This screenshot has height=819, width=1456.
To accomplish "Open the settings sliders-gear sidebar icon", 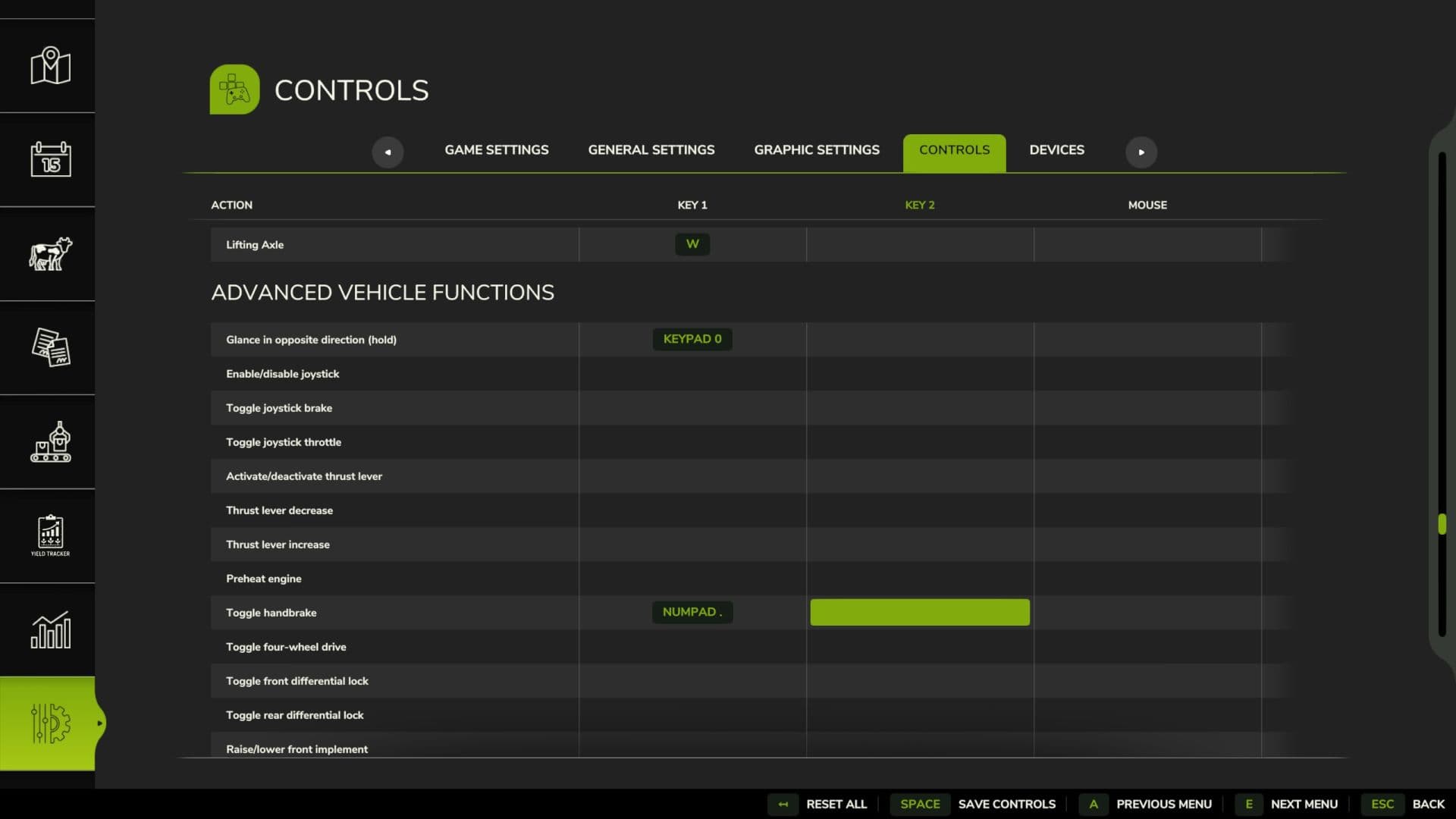I will [x=50, y=723].
